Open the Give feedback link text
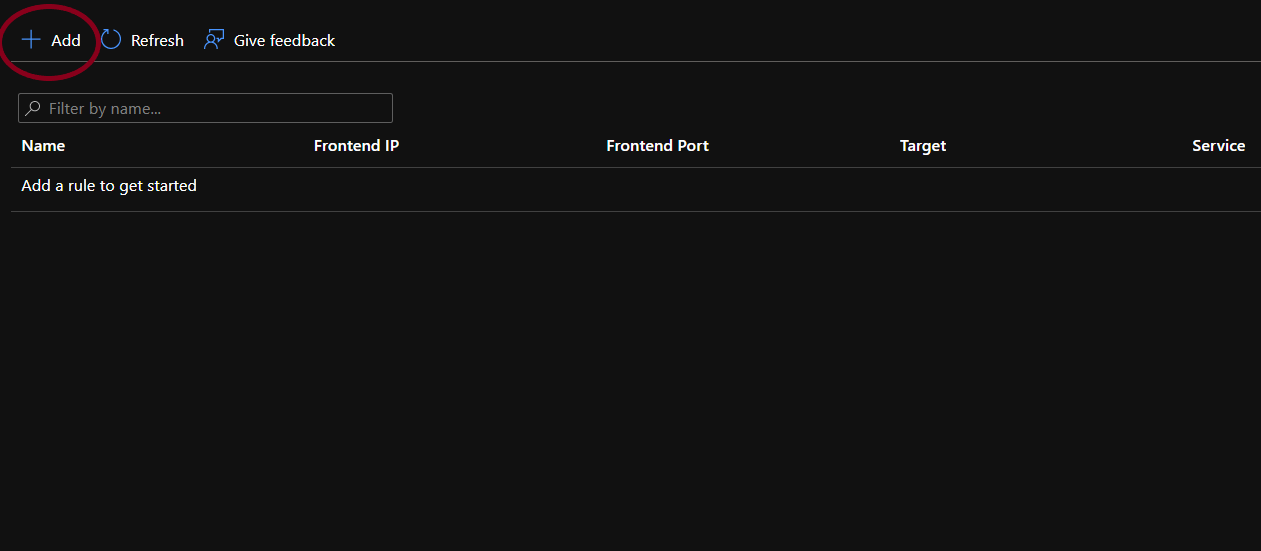Viewport: 1261px width, 551px height. click(284, 41)
